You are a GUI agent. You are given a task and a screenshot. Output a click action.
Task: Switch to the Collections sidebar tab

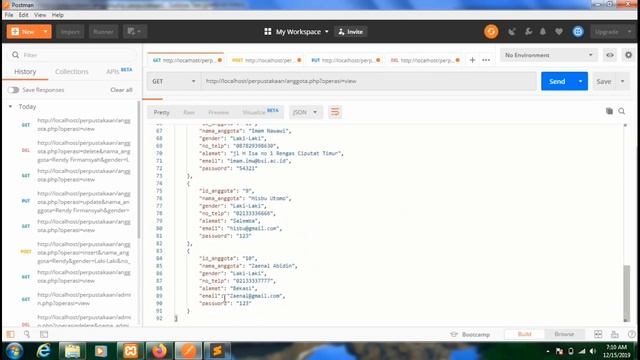coord(71,71)
